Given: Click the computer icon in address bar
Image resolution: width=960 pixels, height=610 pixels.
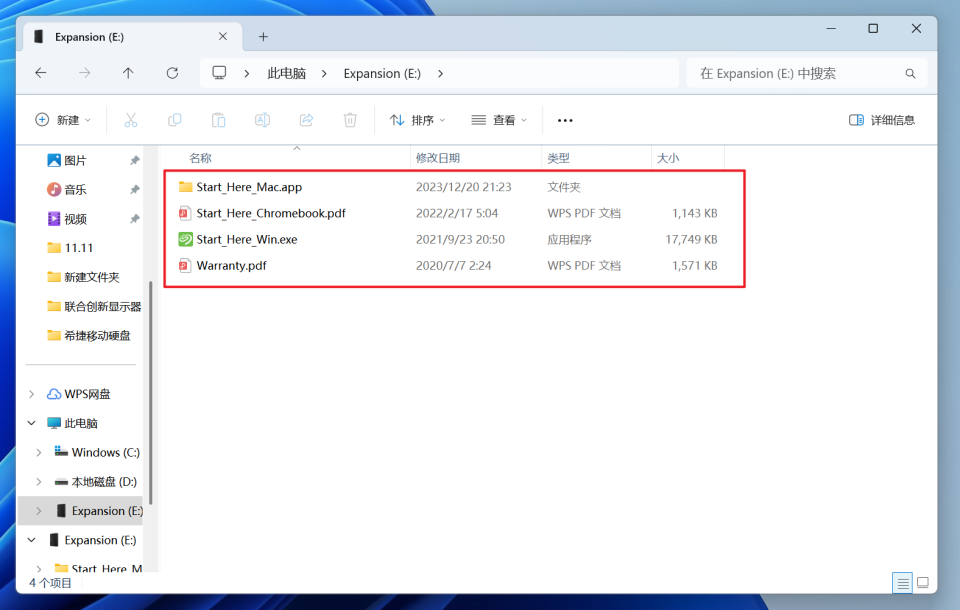Looking at the screenshot, I should tap(219, 73).
